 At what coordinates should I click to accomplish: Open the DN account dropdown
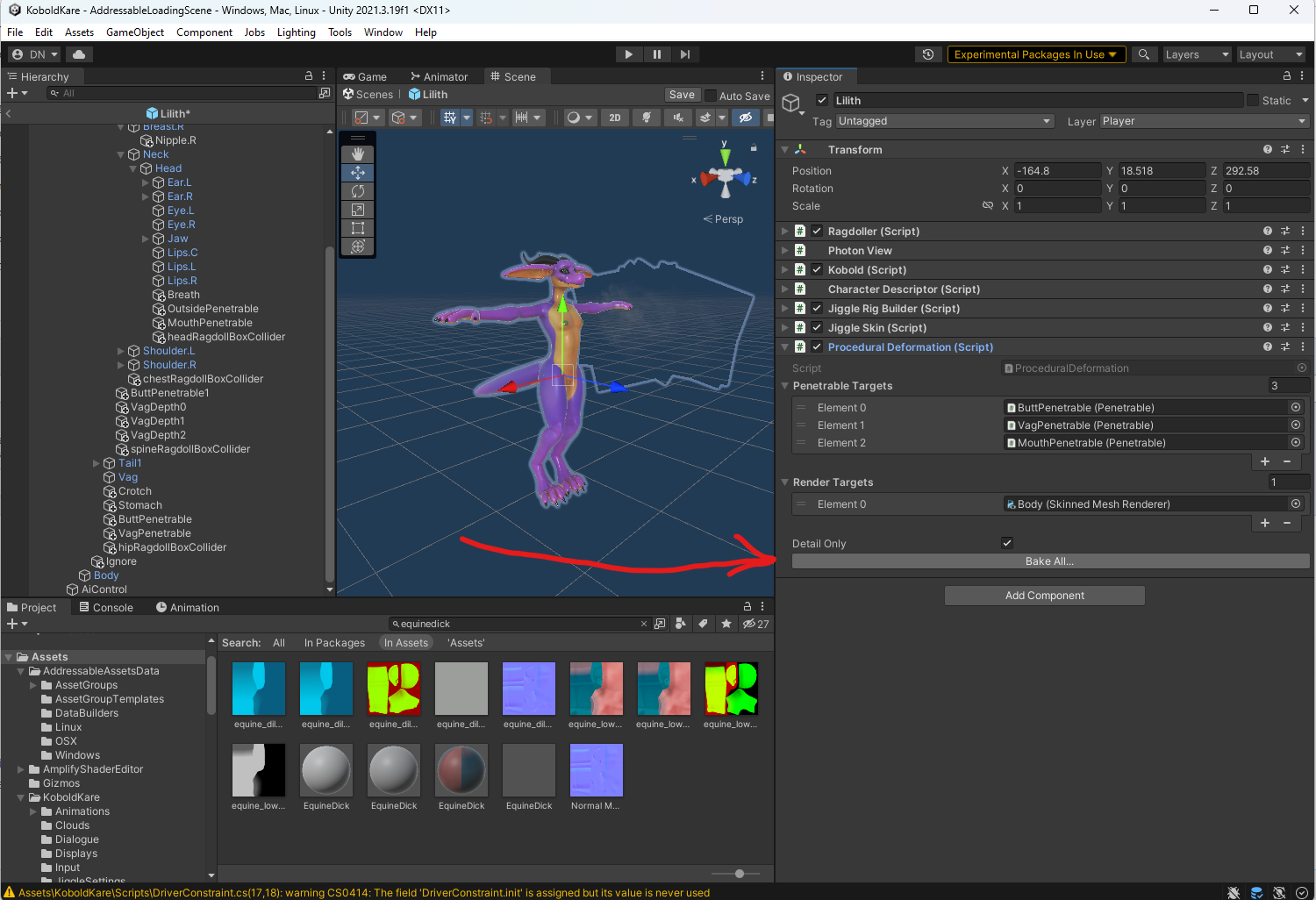tap(35, 54)
